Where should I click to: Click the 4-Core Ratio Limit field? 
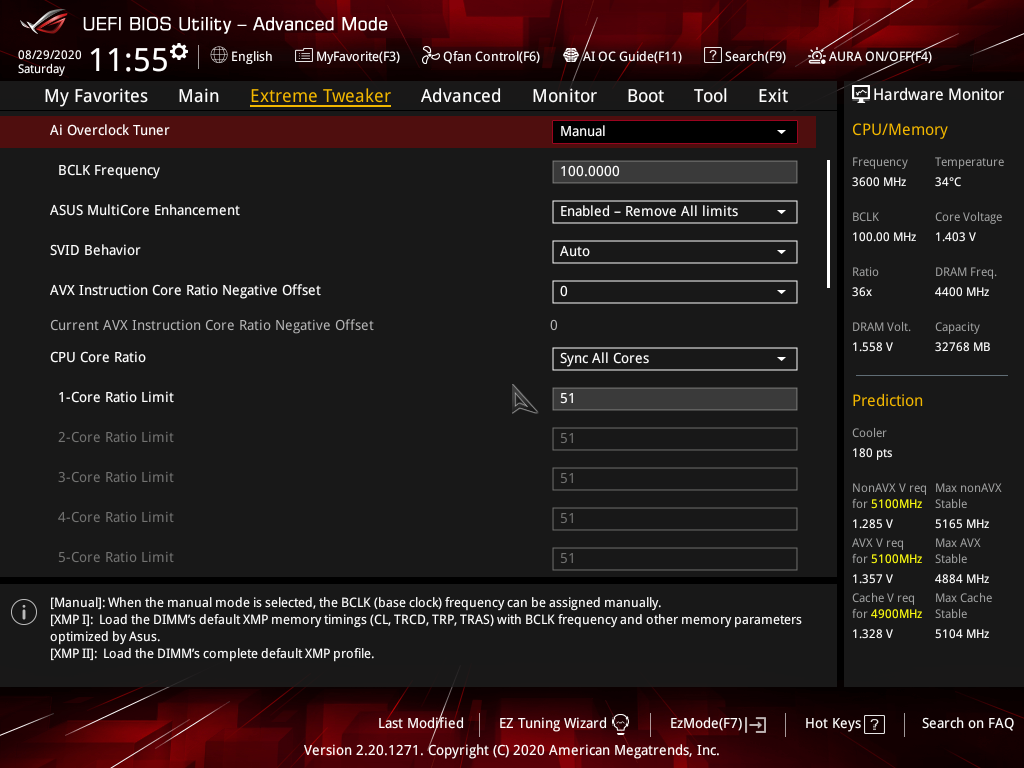click(675, 519)
